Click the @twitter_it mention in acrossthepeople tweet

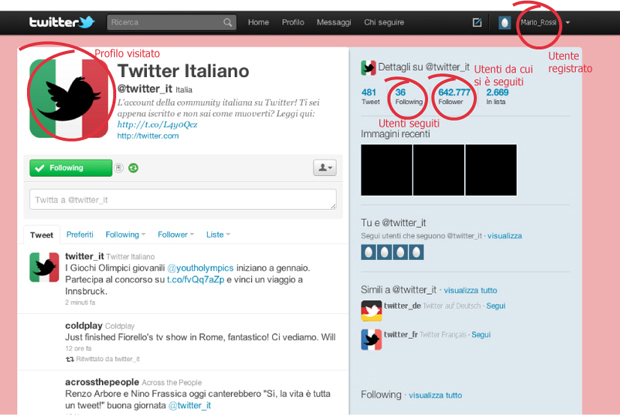point(189,406)
